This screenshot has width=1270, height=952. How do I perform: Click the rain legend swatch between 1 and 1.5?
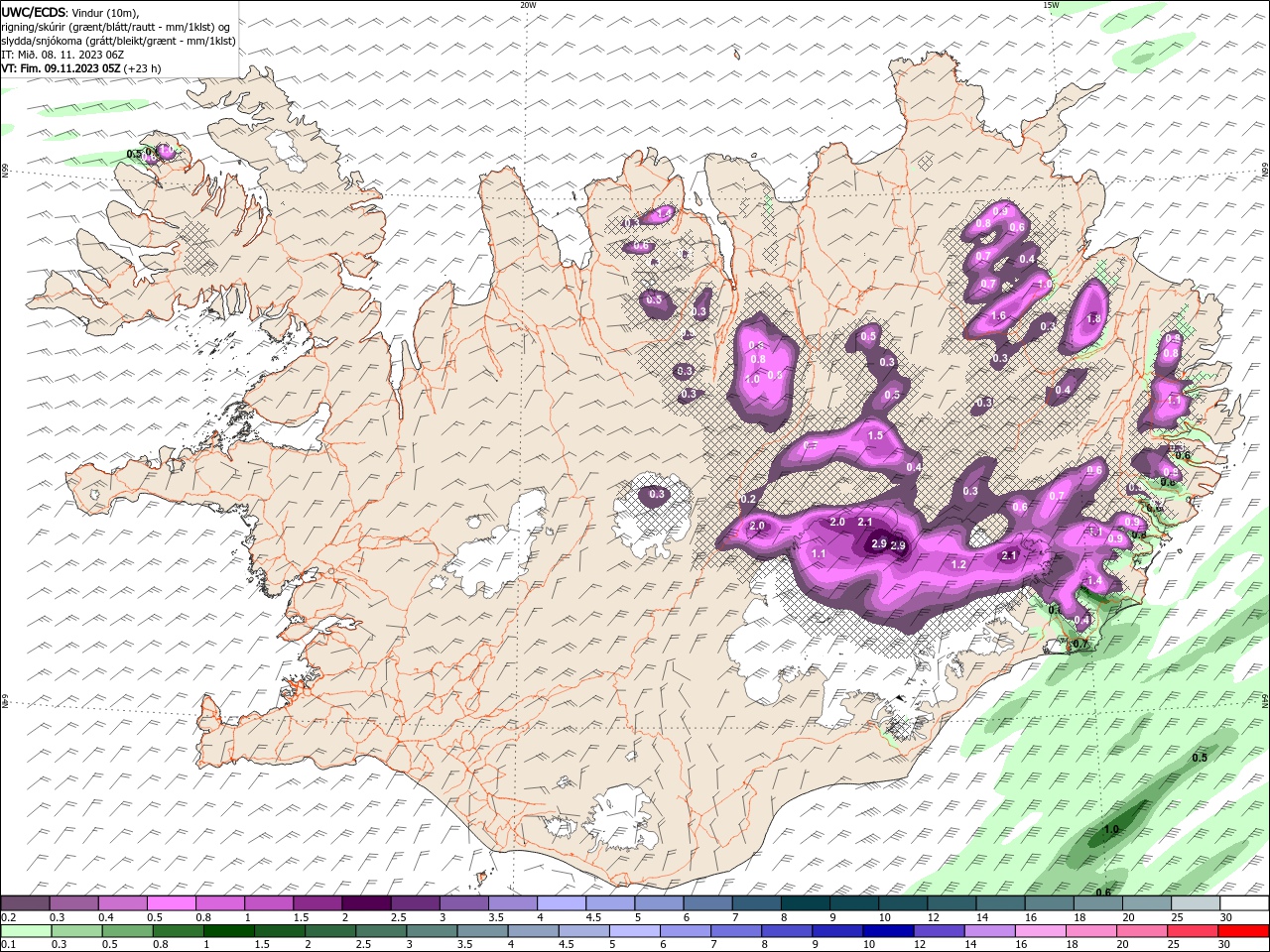[228, 931]
